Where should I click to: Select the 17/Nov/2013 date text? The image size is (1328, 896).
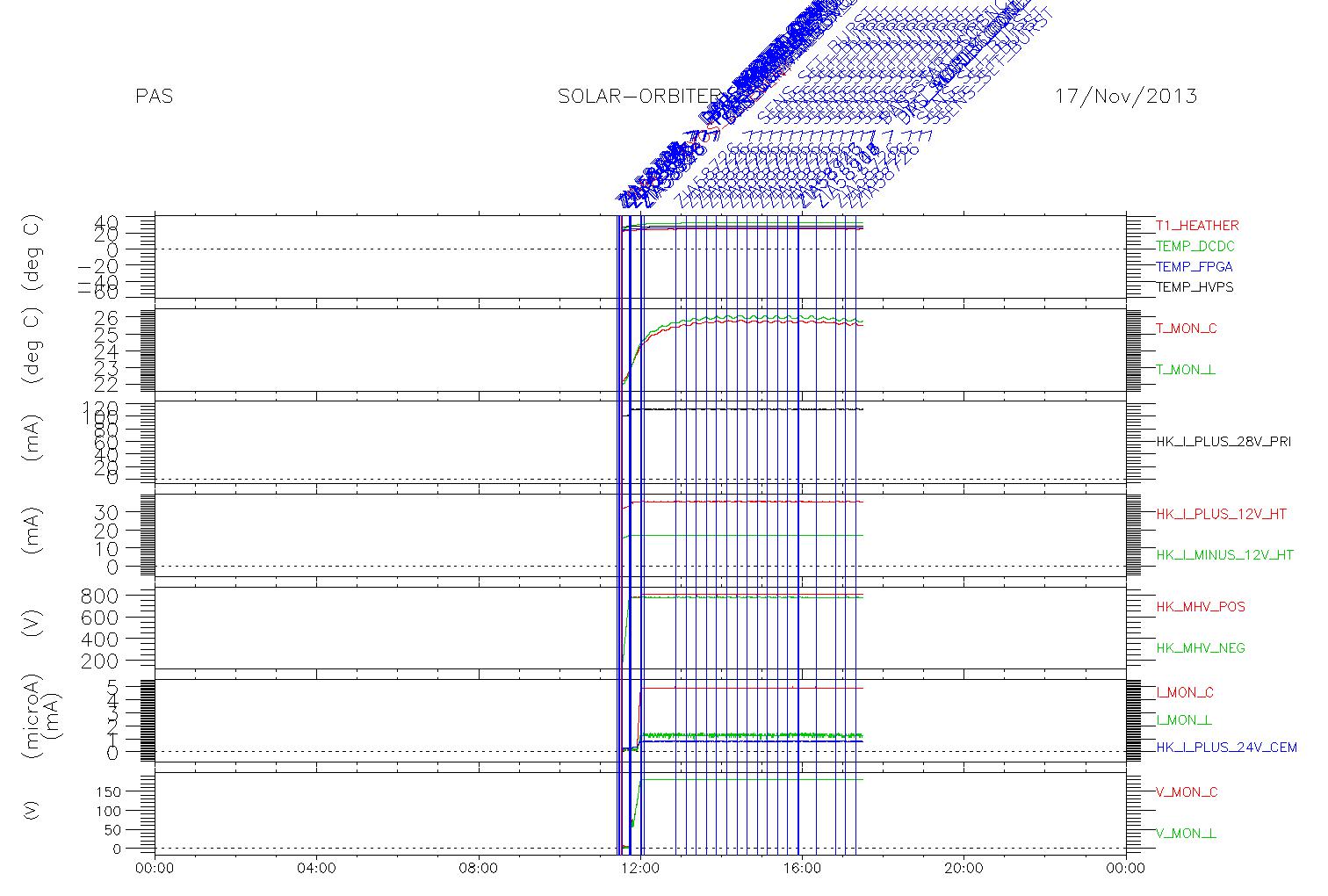click(x=1126, y=96)
